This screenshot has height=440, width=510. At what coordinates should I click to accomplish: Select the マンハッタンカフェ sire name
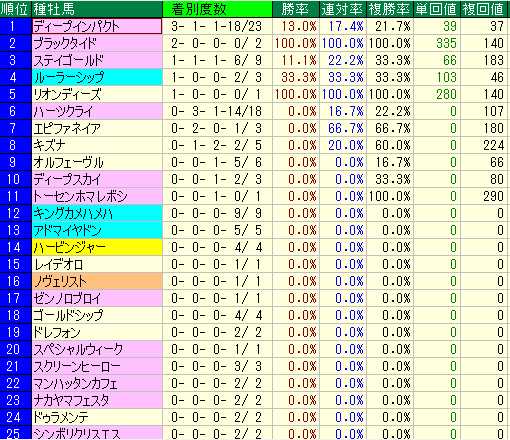tap(97, 383)
